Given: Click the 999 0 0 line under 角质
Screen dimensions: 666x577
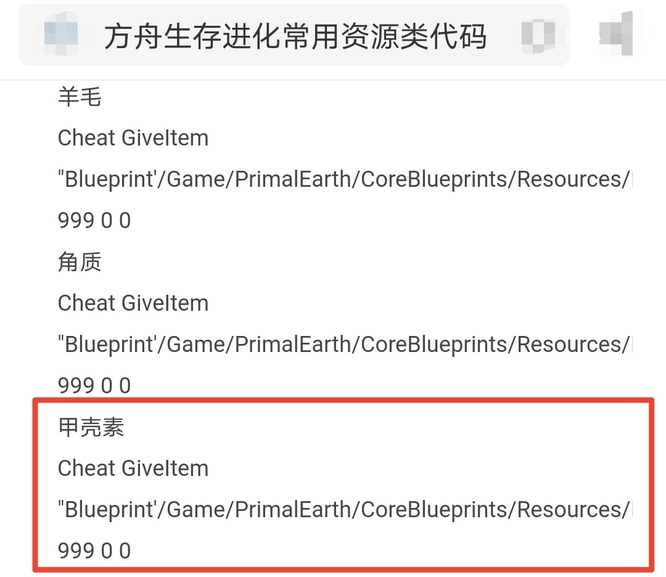Looking at the screenshot, I should [94, 386].
